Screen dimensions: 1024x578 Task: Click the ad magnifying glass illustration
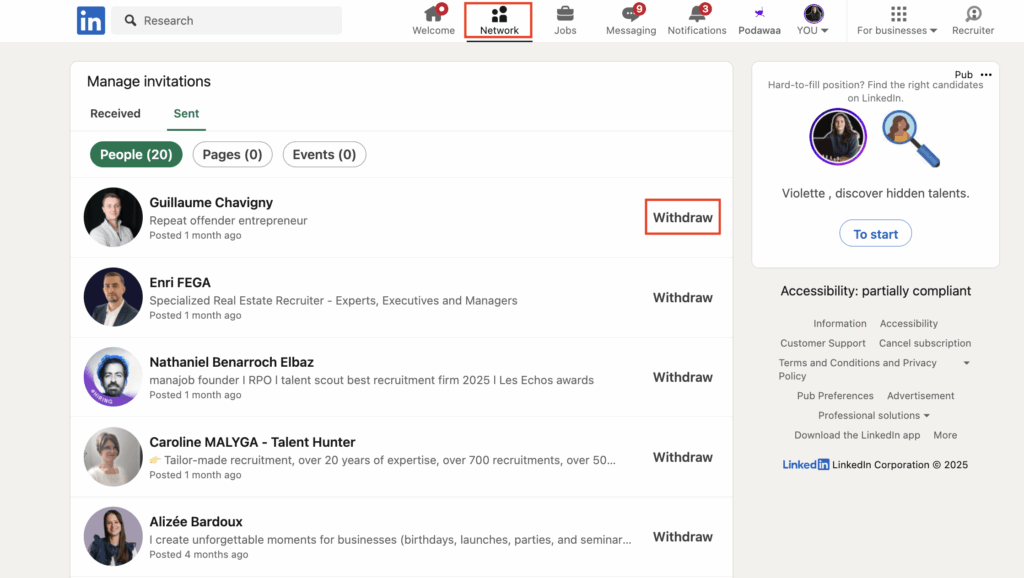[x=911, y=138]
